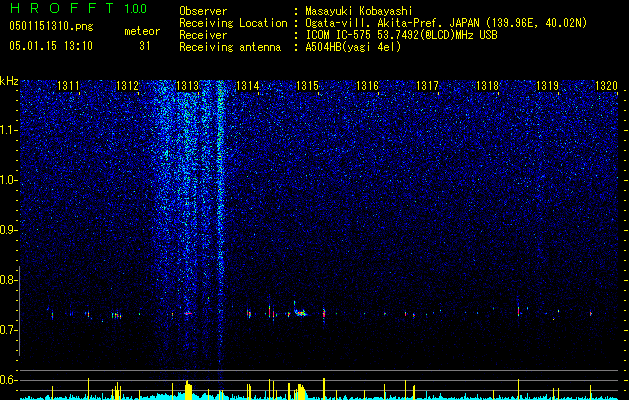
Task: Click the HROFFT 1.00 title text
Action: [78, 8]
